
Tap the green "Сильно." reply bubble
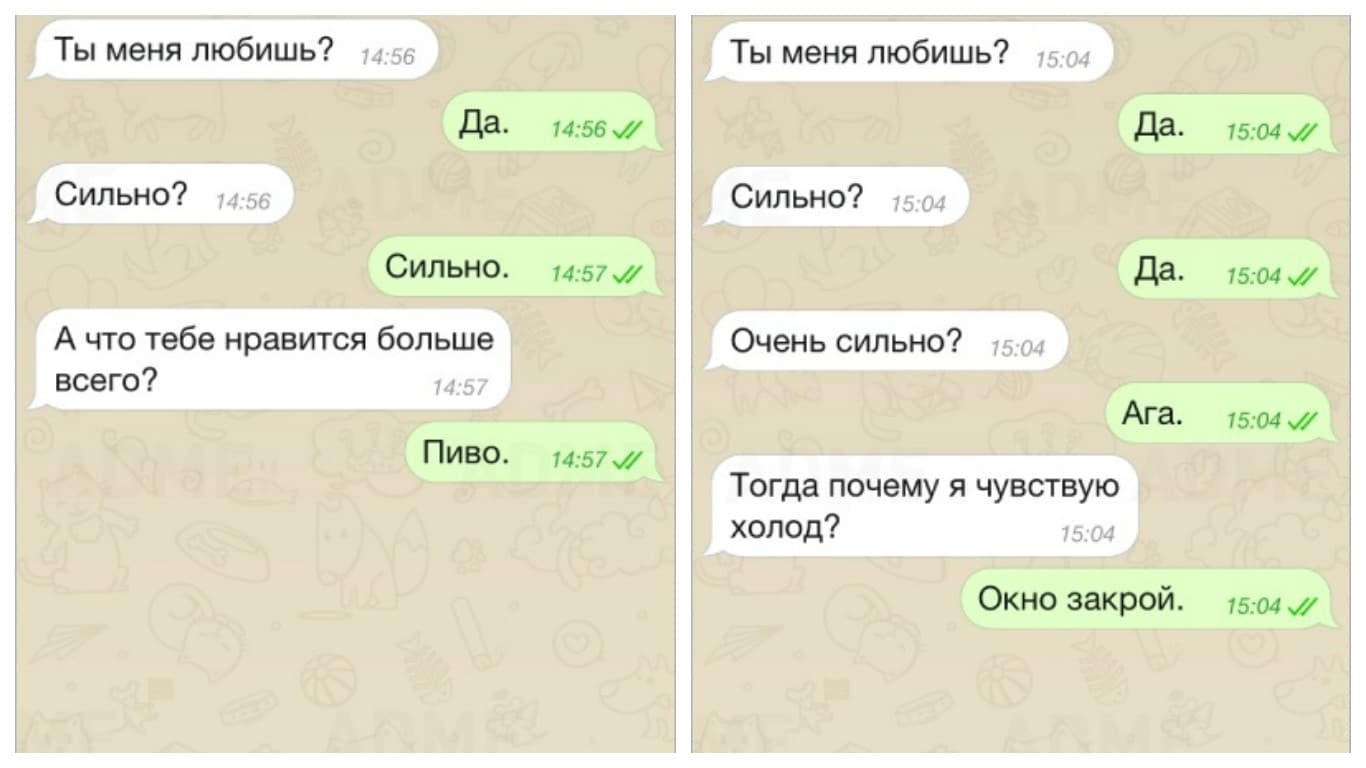pyautogui.click(x=514, y=267)
